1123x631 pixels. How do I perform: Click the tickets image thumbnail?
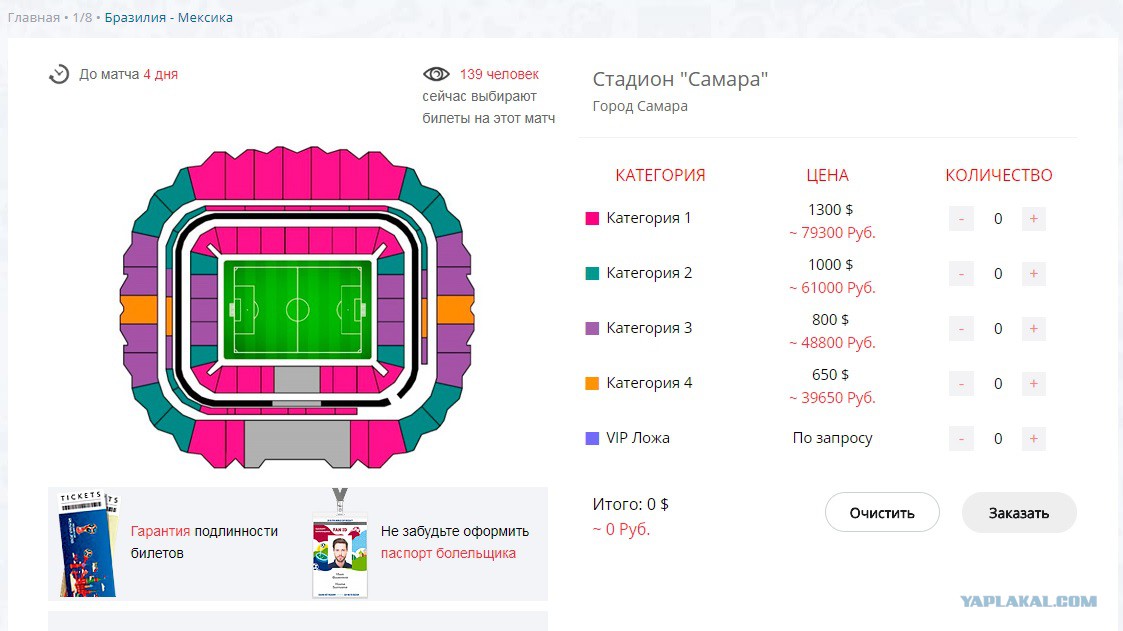[x=88, y=544]
